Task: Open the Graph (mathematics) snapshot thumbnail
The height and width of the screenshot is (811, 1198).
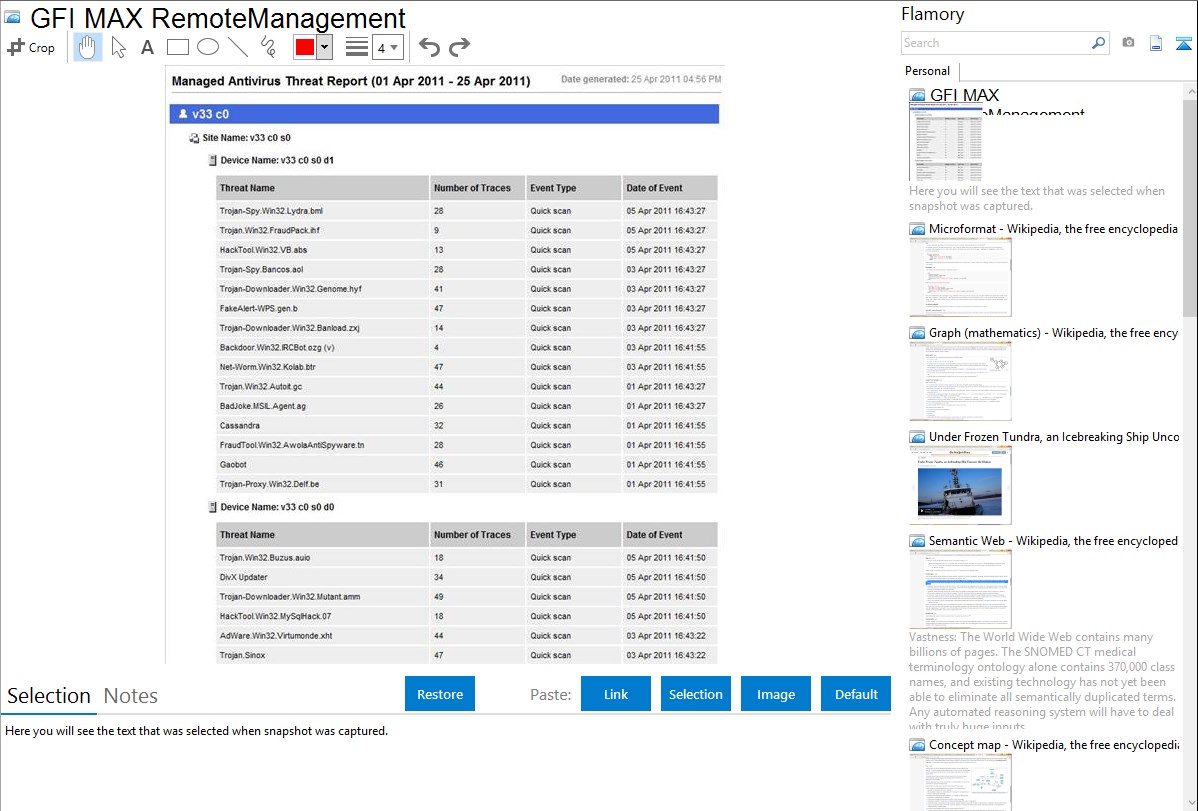Action: 960,381
